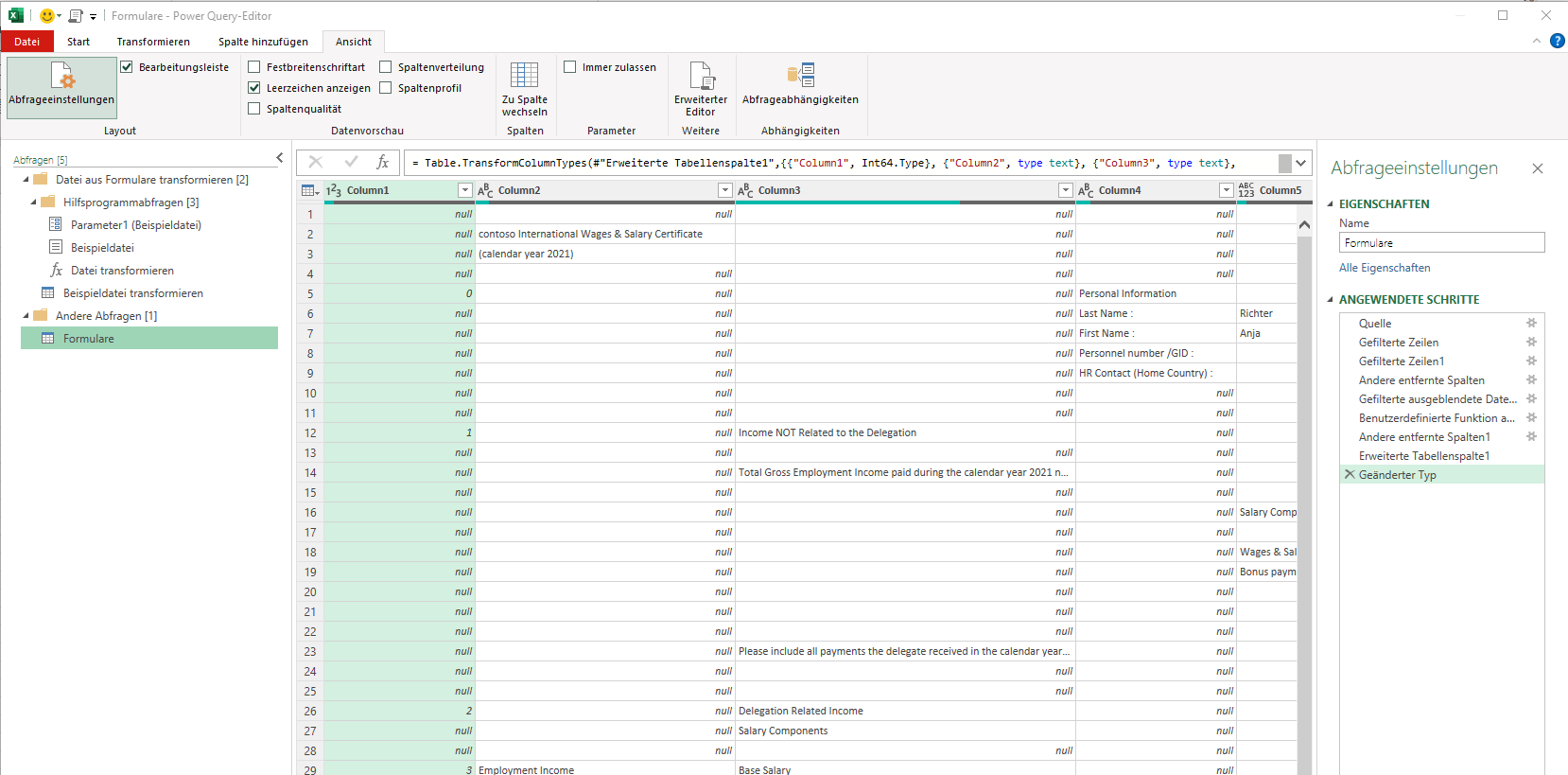
Task: Open the Column2 filter dropdown
Action: (x=724, y=190)
